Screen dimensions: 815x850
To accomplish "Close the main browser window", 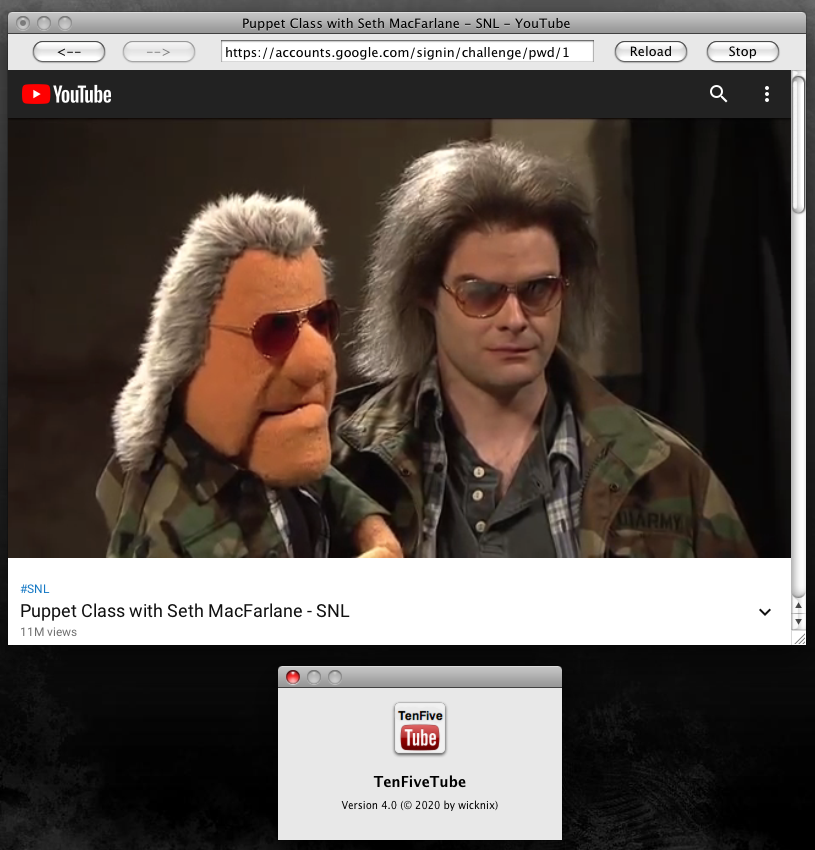I will (x=23, y=23).
